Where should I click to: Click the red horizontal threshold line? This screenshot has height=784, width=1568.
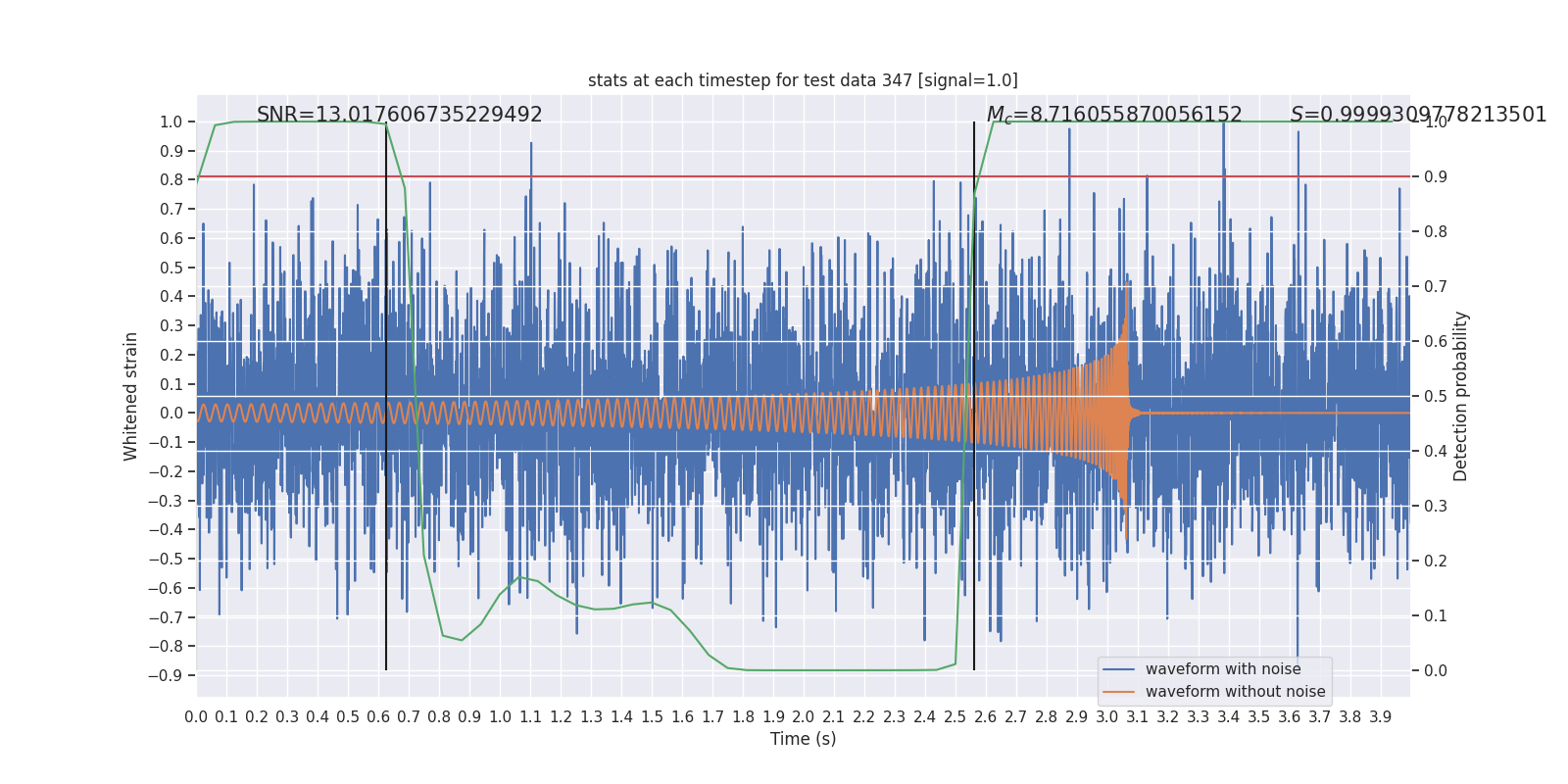click(x=804, y=177)
